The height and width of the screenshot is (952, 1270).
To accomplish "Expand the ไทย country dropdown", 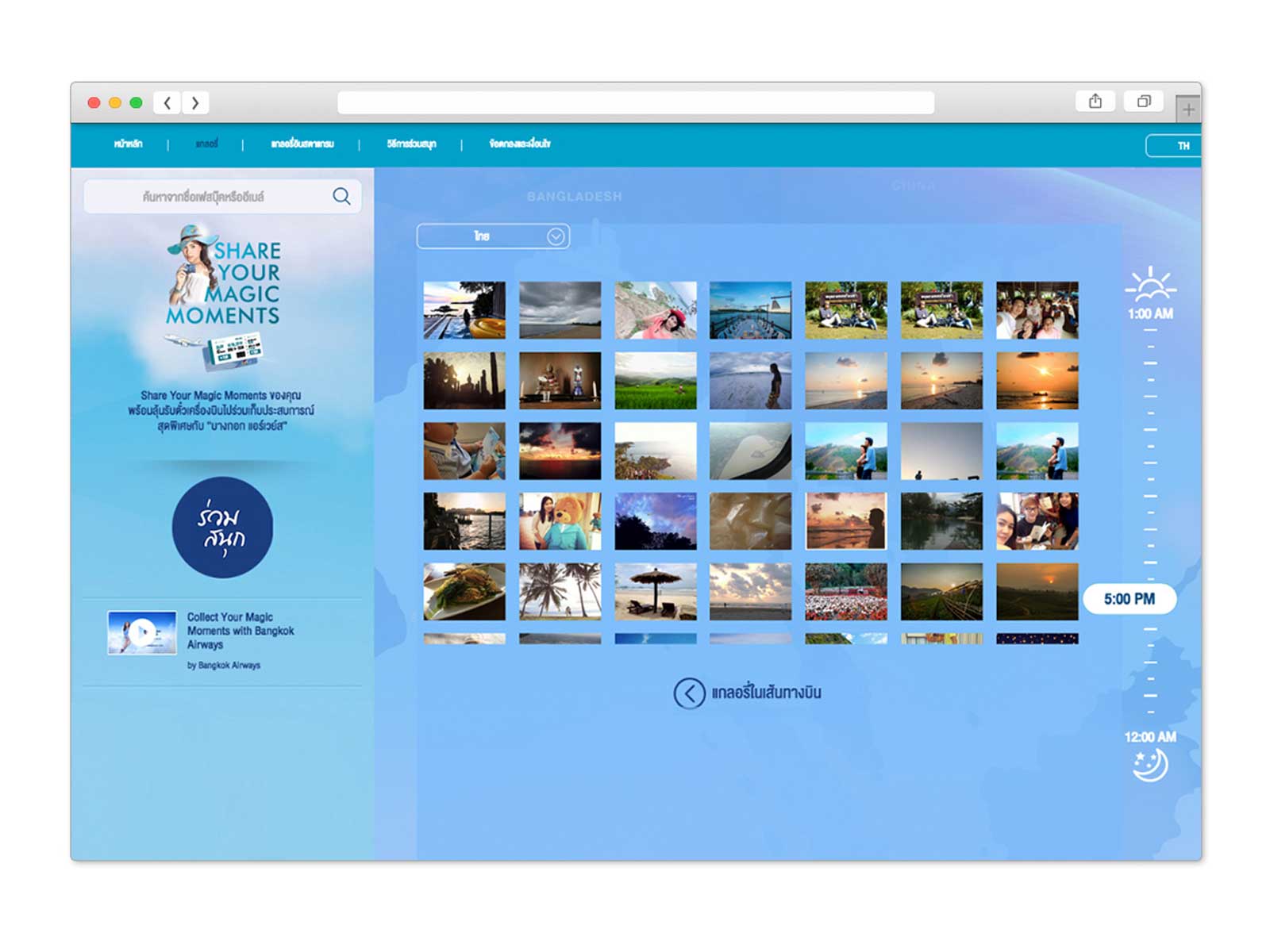I will coord(493,236).
